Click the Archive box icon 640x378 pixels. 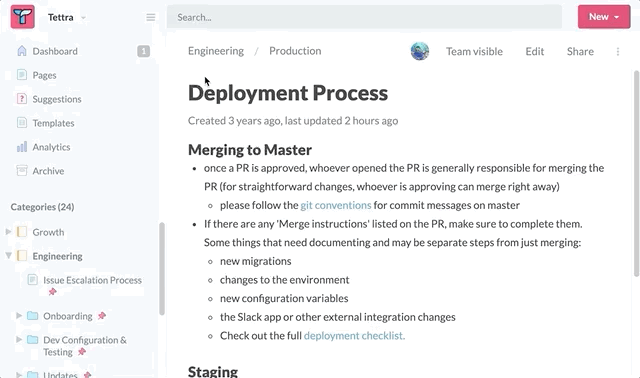(x=22, y=171)
